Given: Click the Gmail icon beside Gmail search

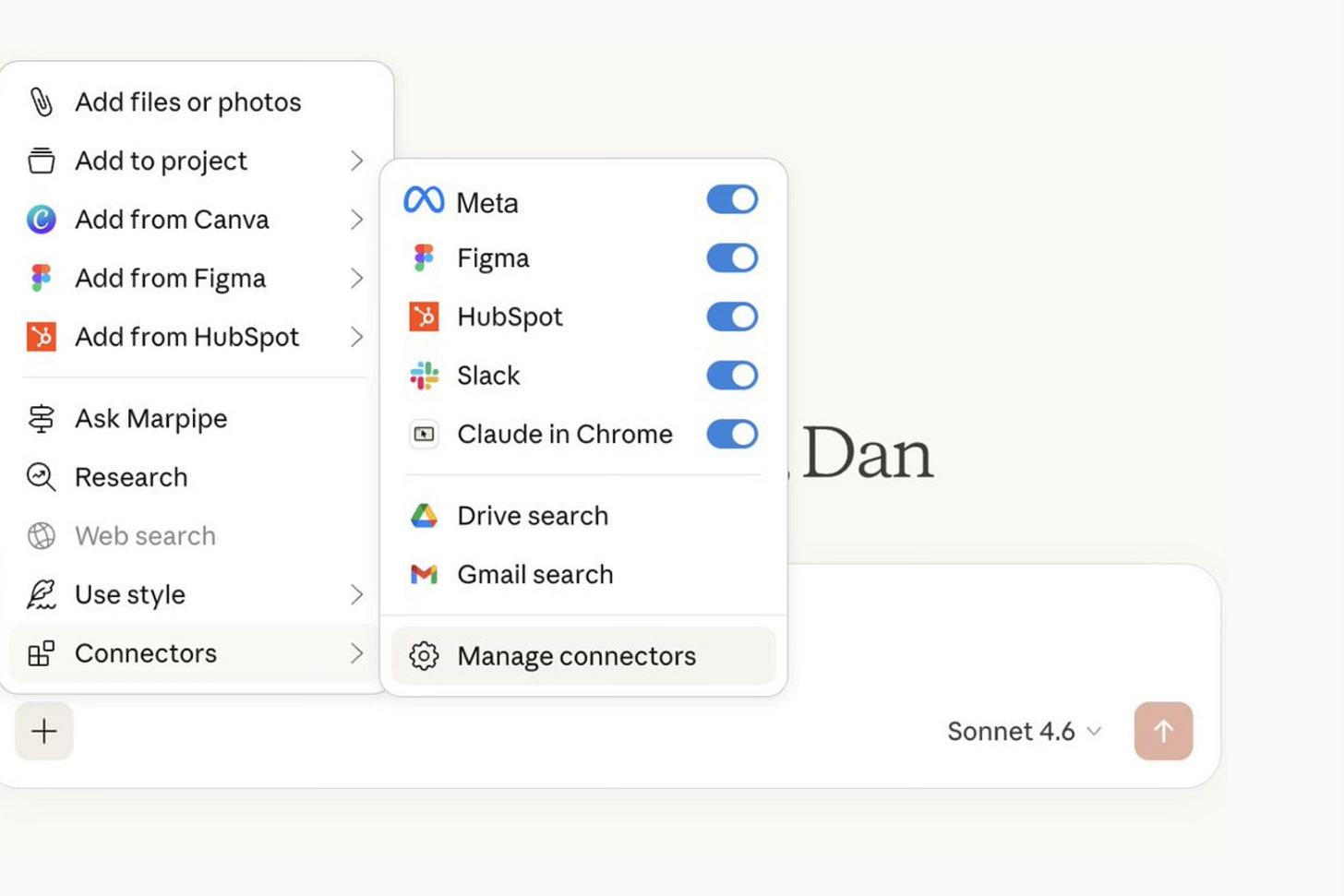Looking at the screenshot, I should [x=423, y=574].
